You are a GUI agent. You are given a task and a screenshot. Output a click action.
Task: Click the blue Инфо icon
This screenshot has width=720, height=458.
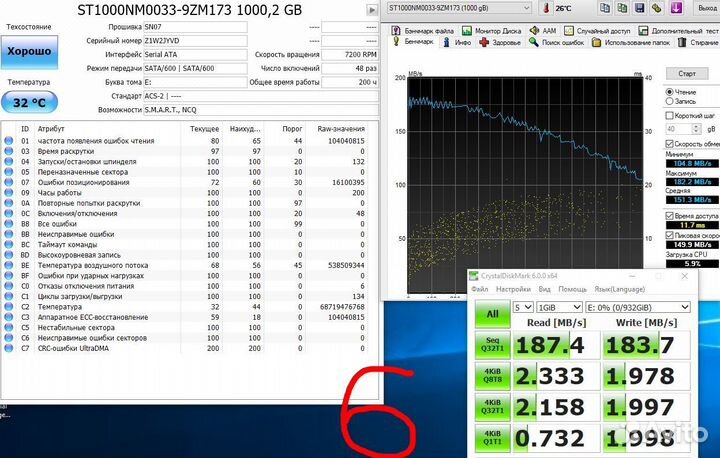[446, 42]
